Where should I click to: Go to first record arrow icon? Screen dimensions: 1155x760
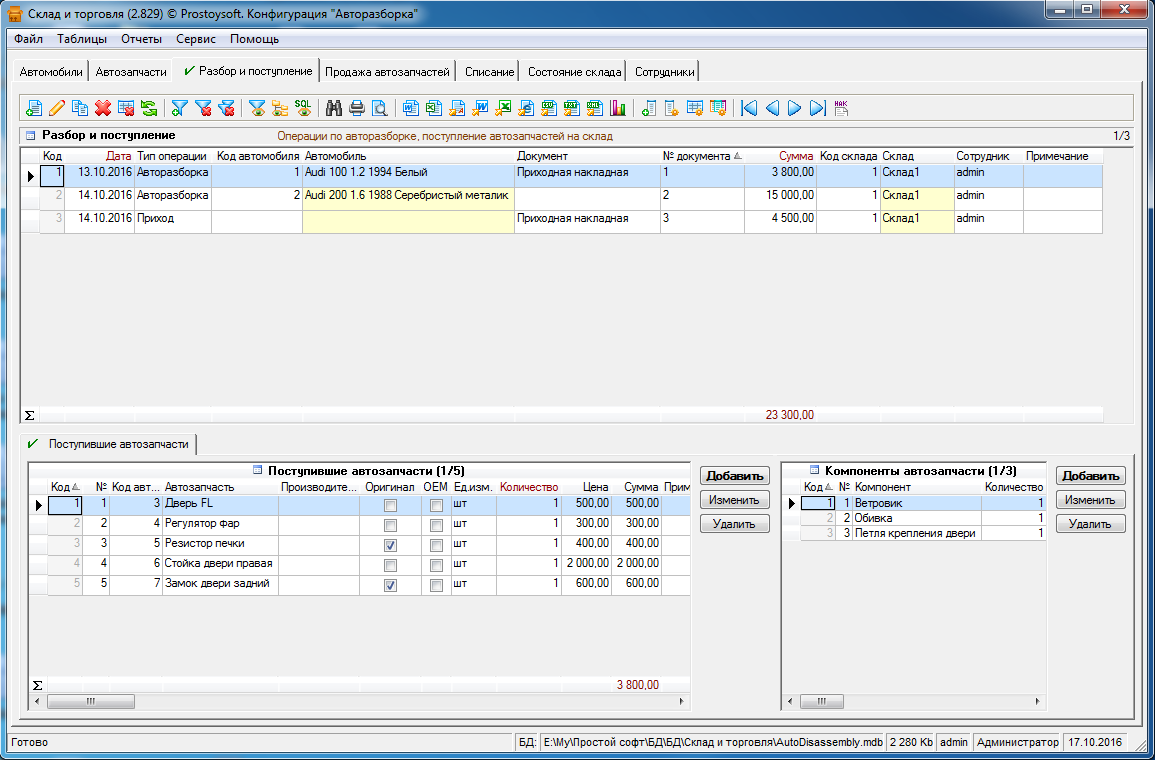(x=749, y=108)
